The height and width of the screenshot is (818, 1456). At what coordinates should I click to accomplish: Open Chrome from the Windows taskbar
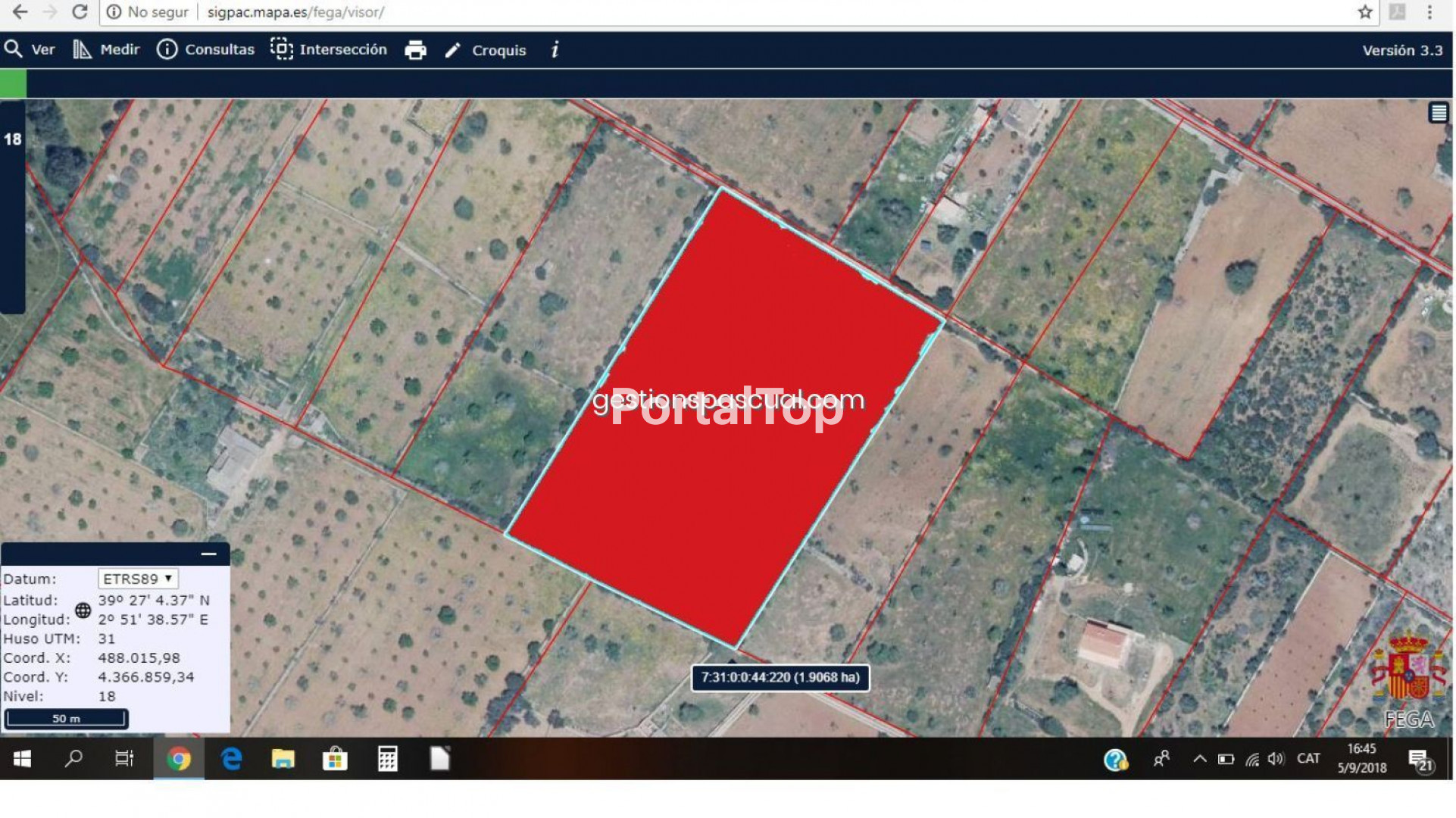pos(179,758)
